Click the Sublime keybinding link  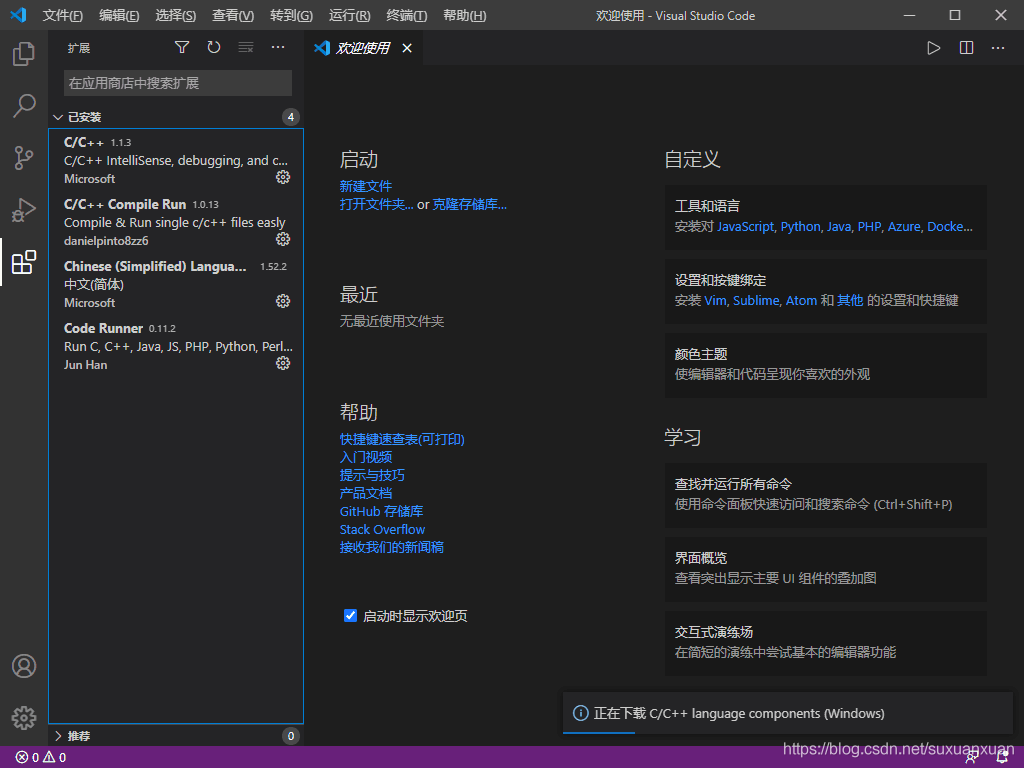coord(756,300)
